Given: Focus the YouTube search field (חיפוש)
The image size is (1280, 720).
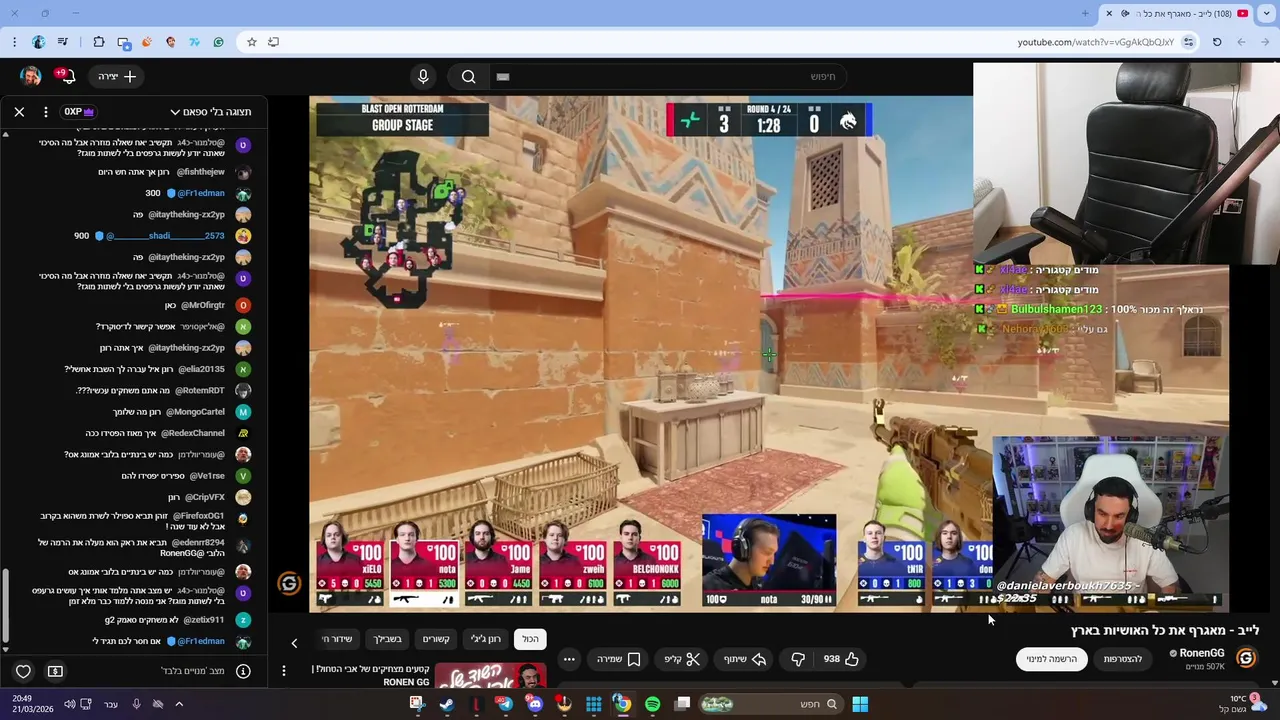Looking at the screenshot, I should [667, 76].
